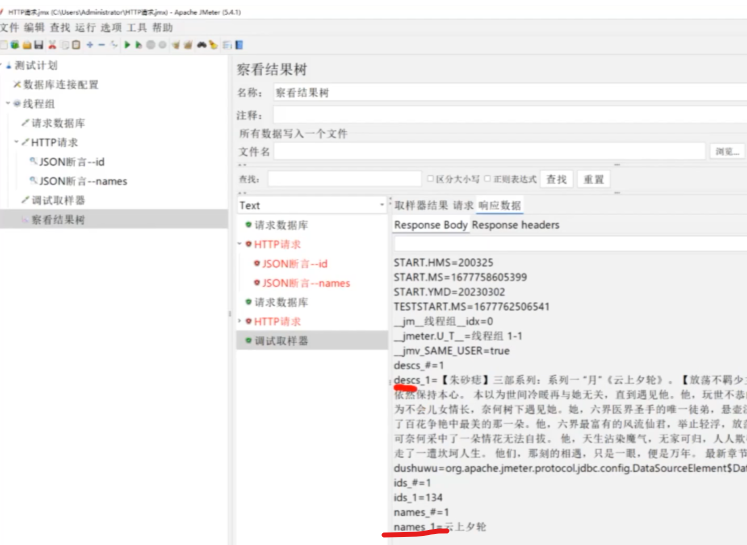Select JSON断言--names in the test plan tree
747x545 pixels.
(x=83, y=181)
